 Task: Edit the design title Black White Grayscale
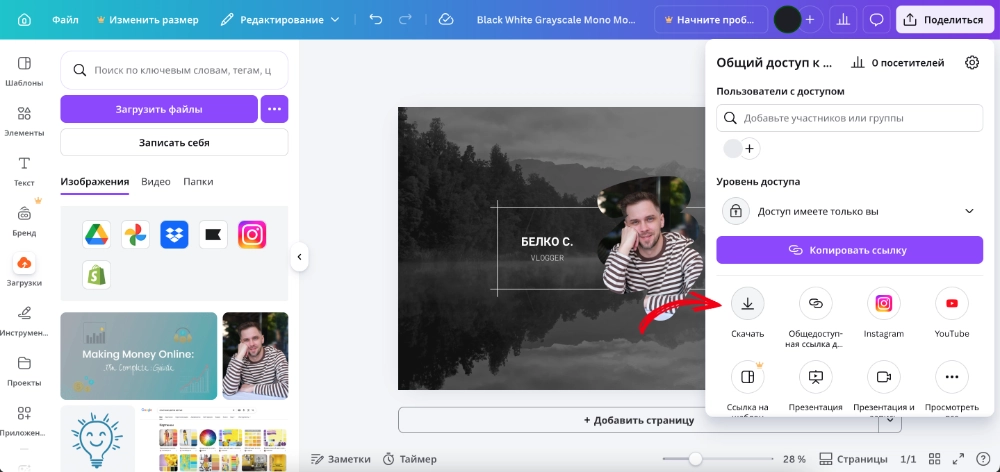pos(556,20)
